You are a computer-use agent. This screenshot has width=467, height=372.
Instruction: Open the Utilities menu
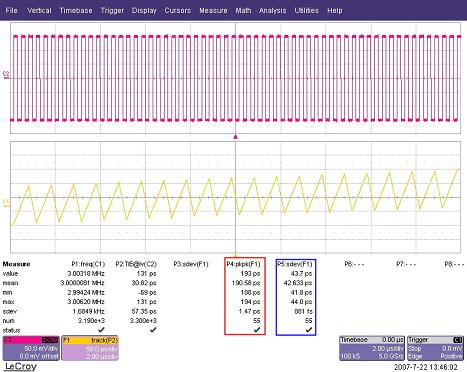pyautogui.click(x=307, y=10)
